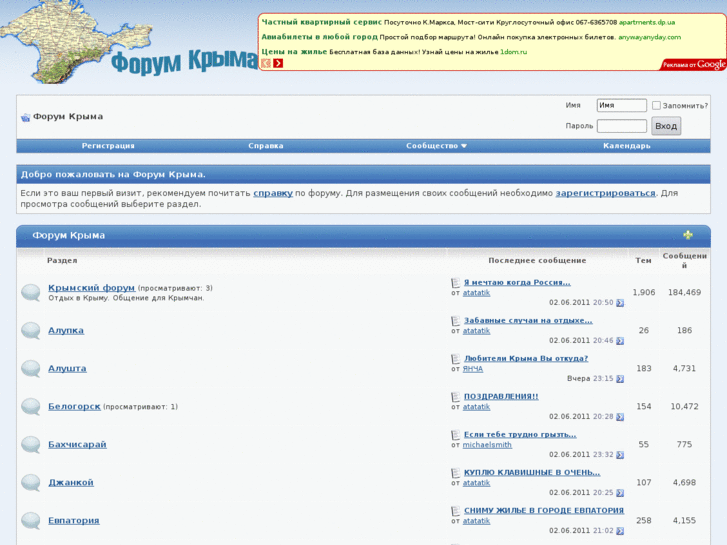Click post icon beside Если тебе трудно грызть
This screenshot has height=545, width=727.
(x=455, y=435)
